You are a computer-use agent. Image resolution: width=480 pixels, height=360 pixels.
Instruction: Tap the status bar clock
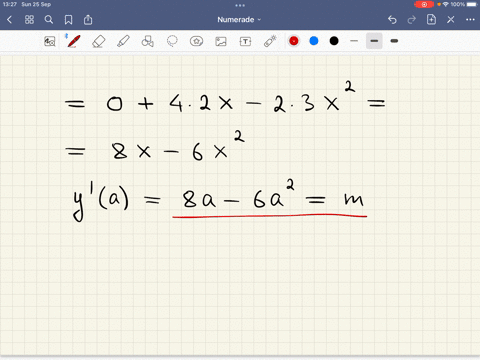pyautogui.click(x=10, y=4)
